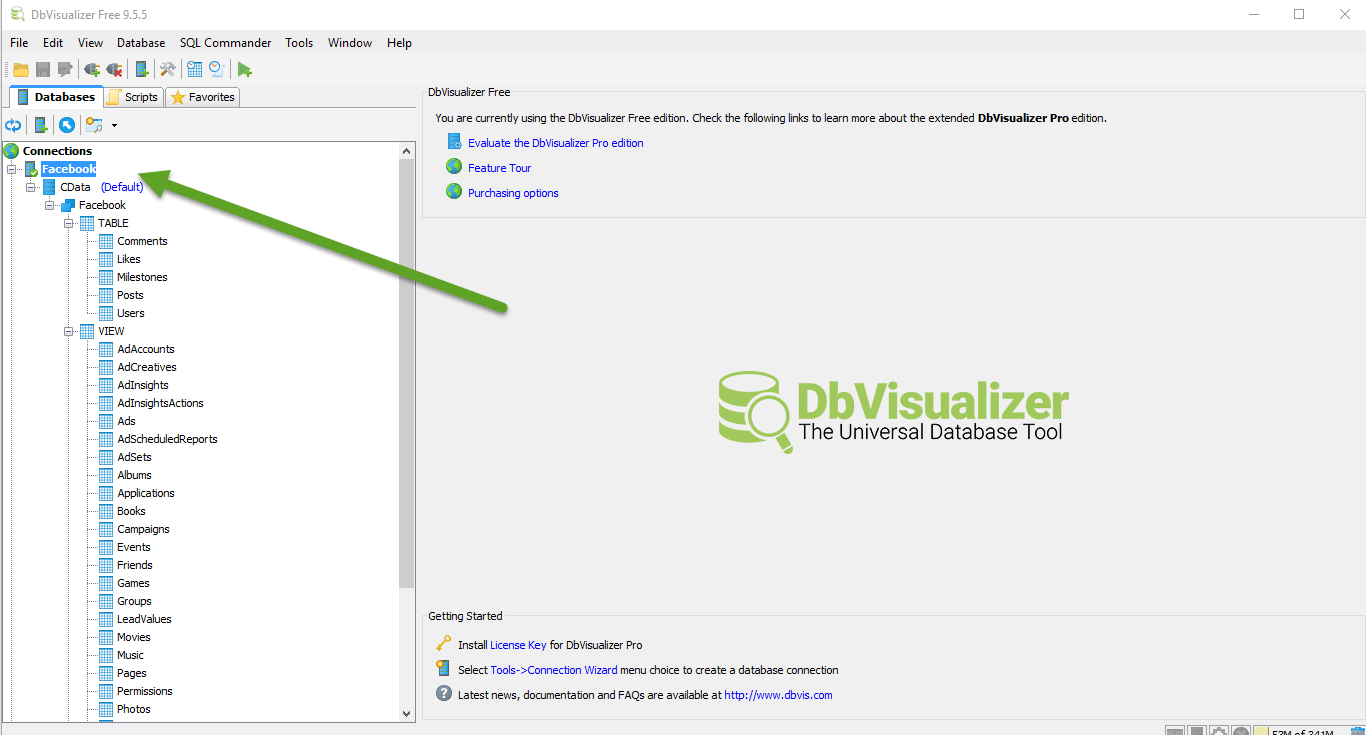
Task: Select the AdCreatives view
Action: (147, 367)
